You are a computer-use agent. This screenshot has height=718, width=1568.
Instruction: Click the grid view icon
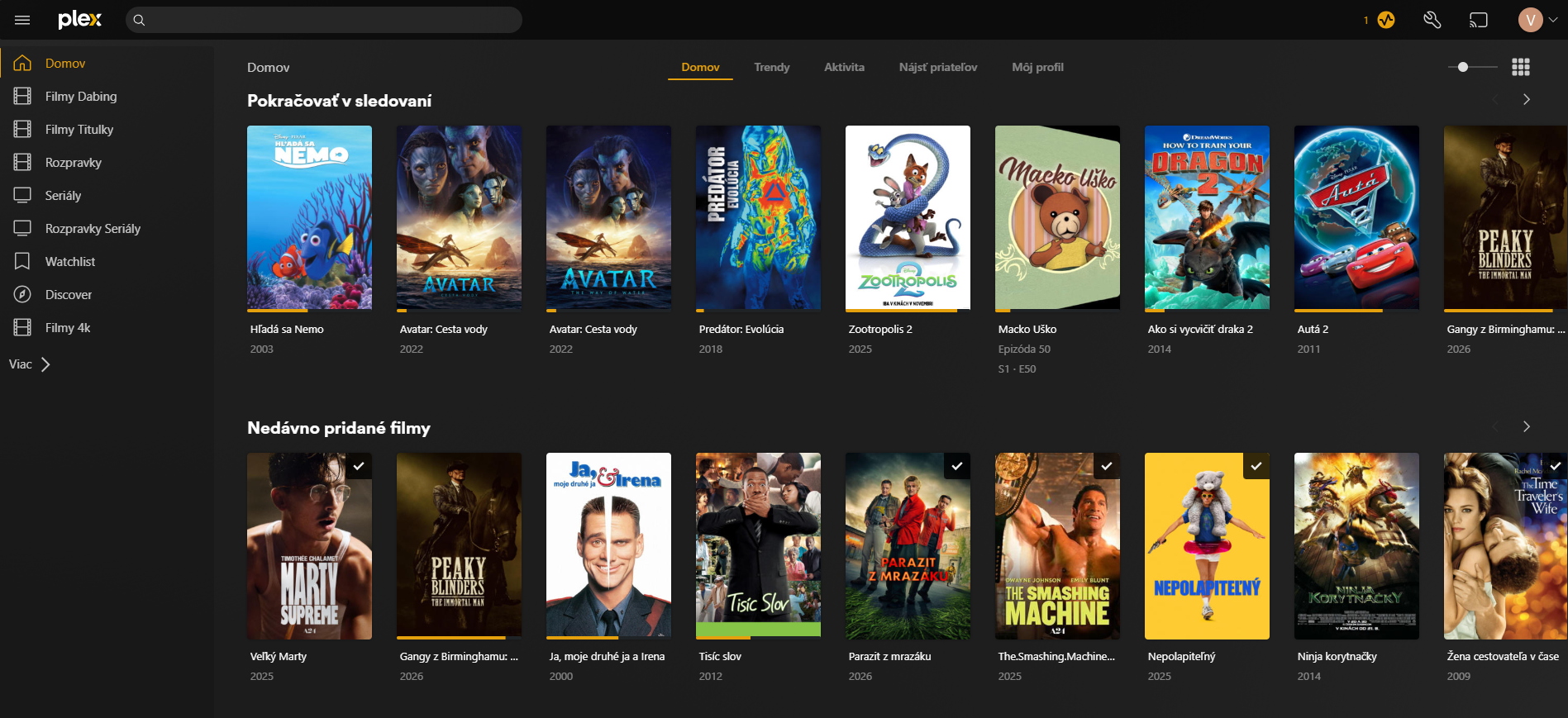click(x=1521, y=67)
